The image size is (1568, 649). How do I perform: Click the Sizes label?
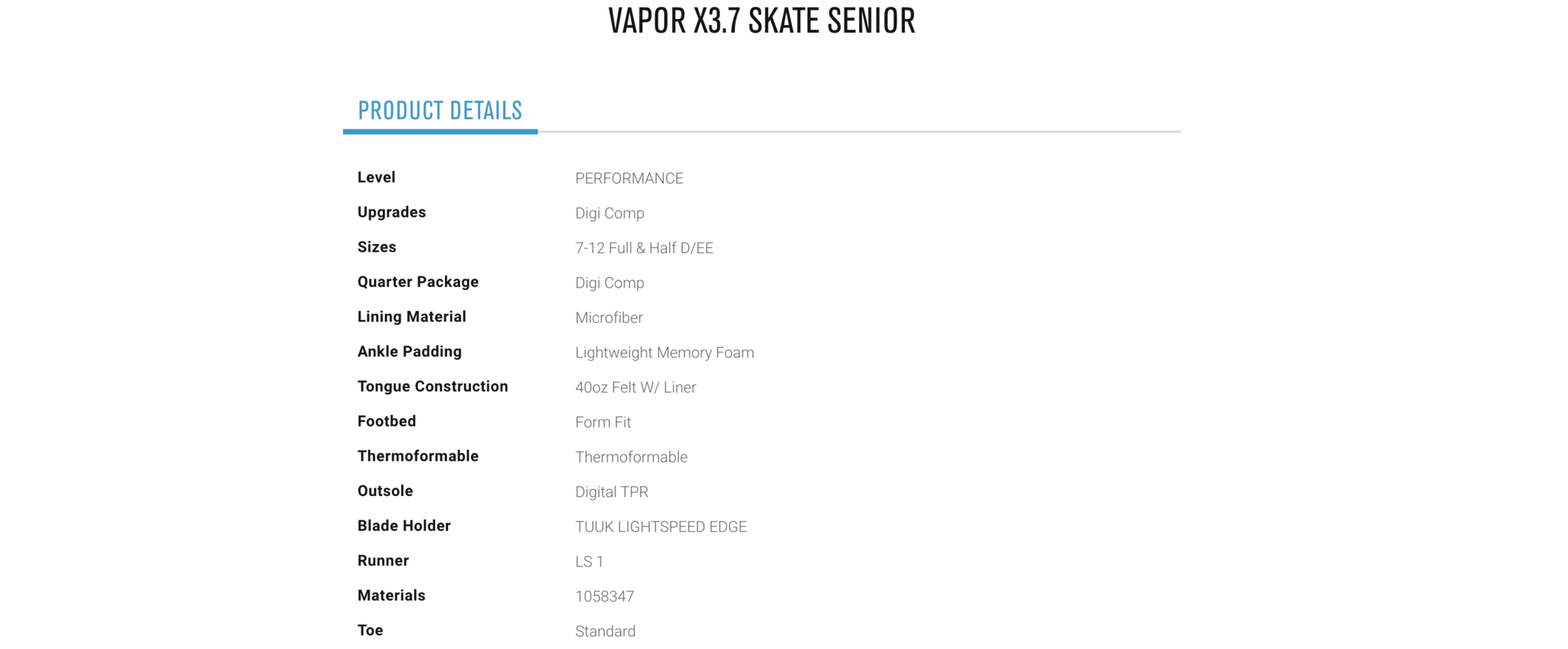[x=377, y=247]
